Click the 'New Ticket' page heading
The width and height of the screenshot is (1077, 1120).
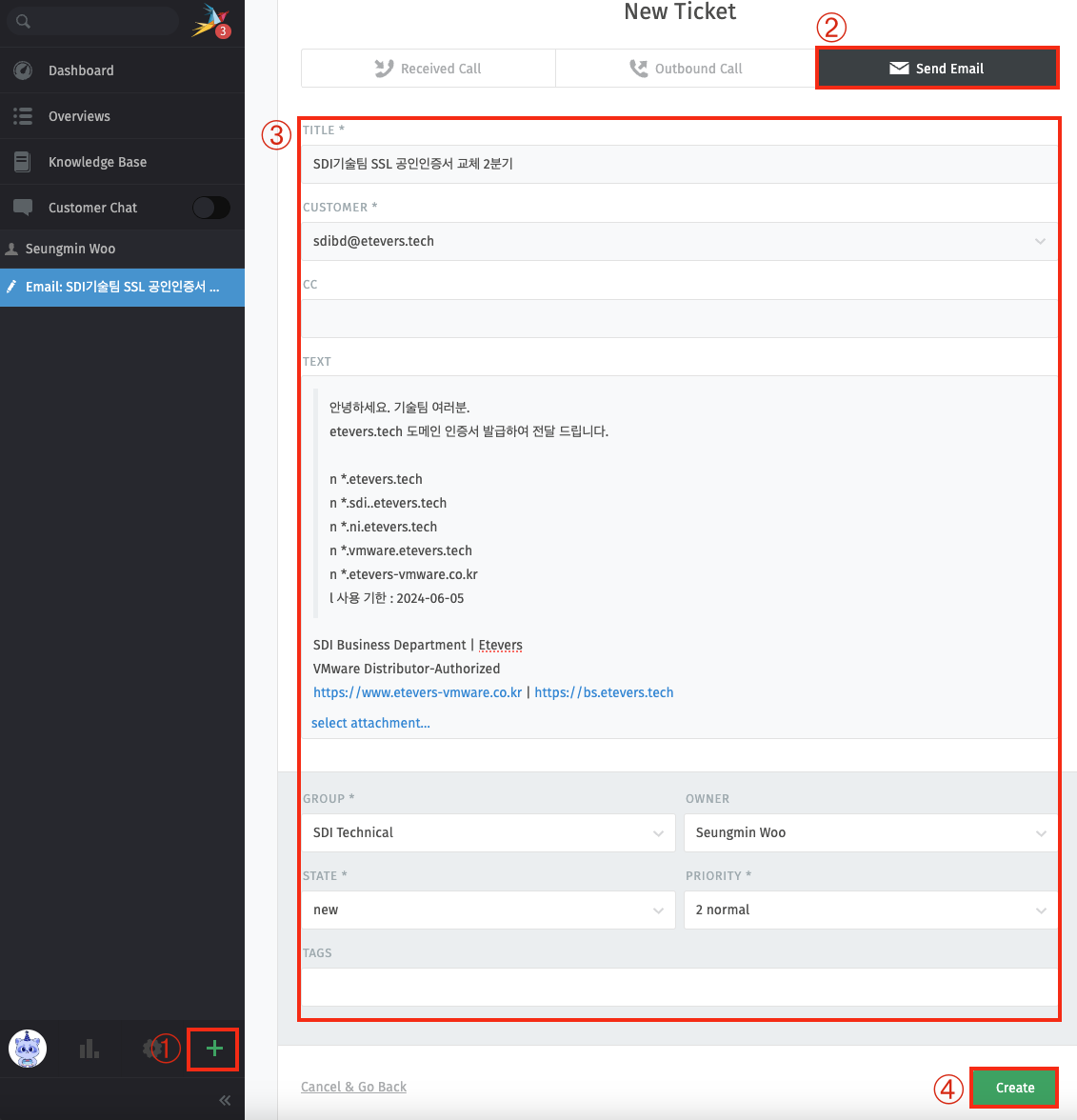[x=680, y=11]
